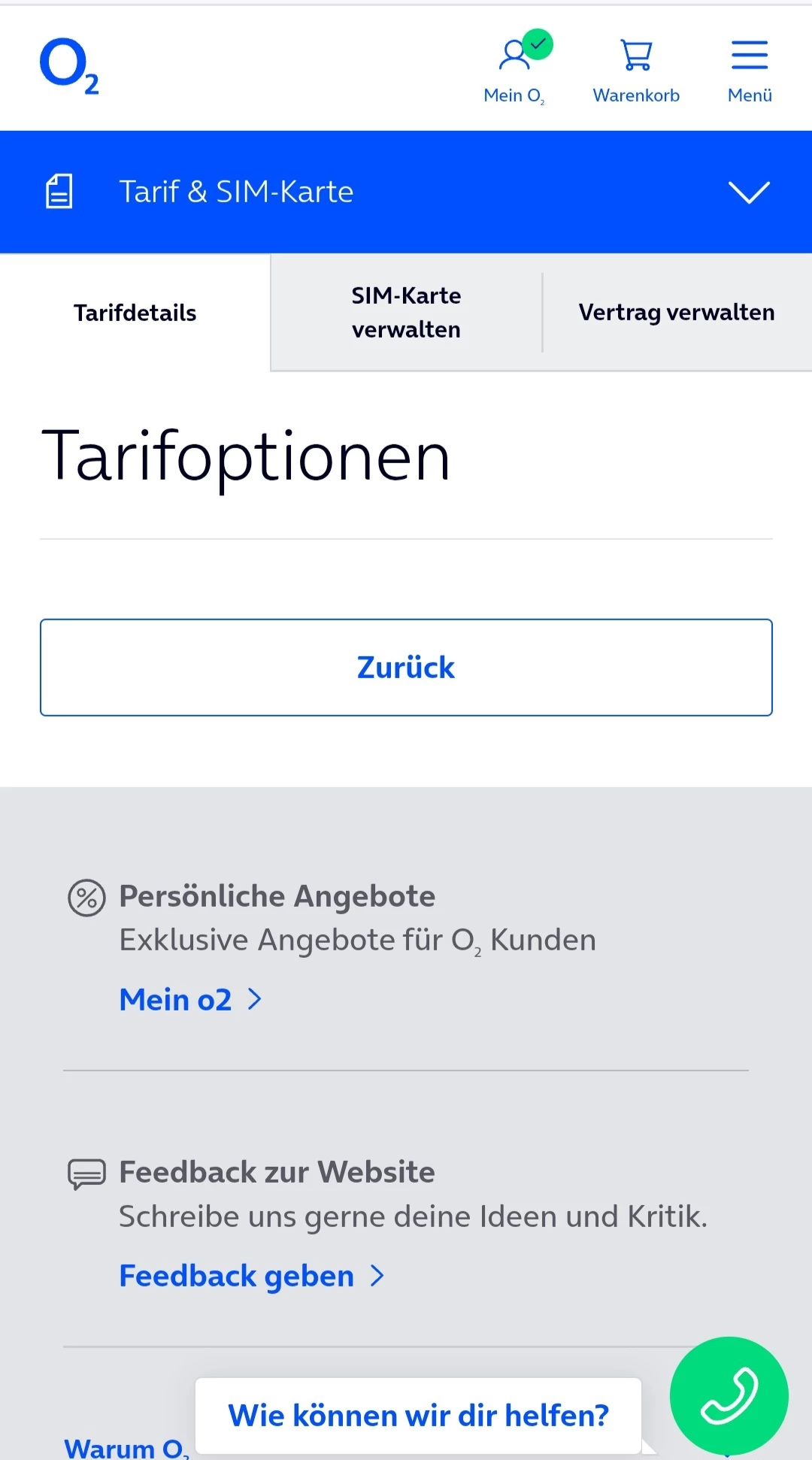Click the Tarifoptionen heading

pyautogui.click(x=246, y=456)
